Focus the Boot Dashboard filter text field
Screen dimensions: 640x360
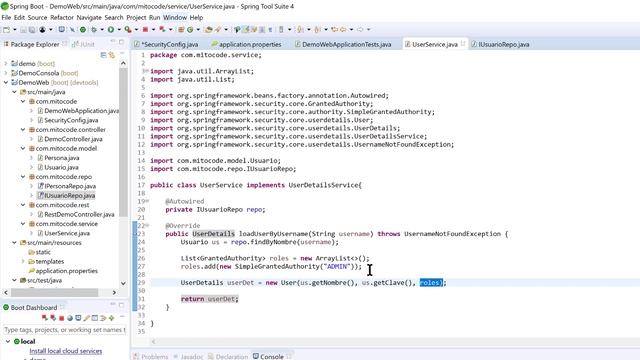click(x=64, y=330)
